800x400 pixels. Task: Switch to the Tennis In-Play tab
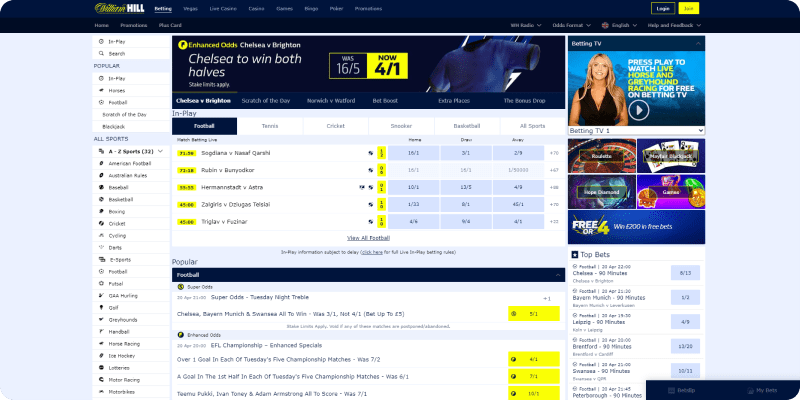point(270,126)
